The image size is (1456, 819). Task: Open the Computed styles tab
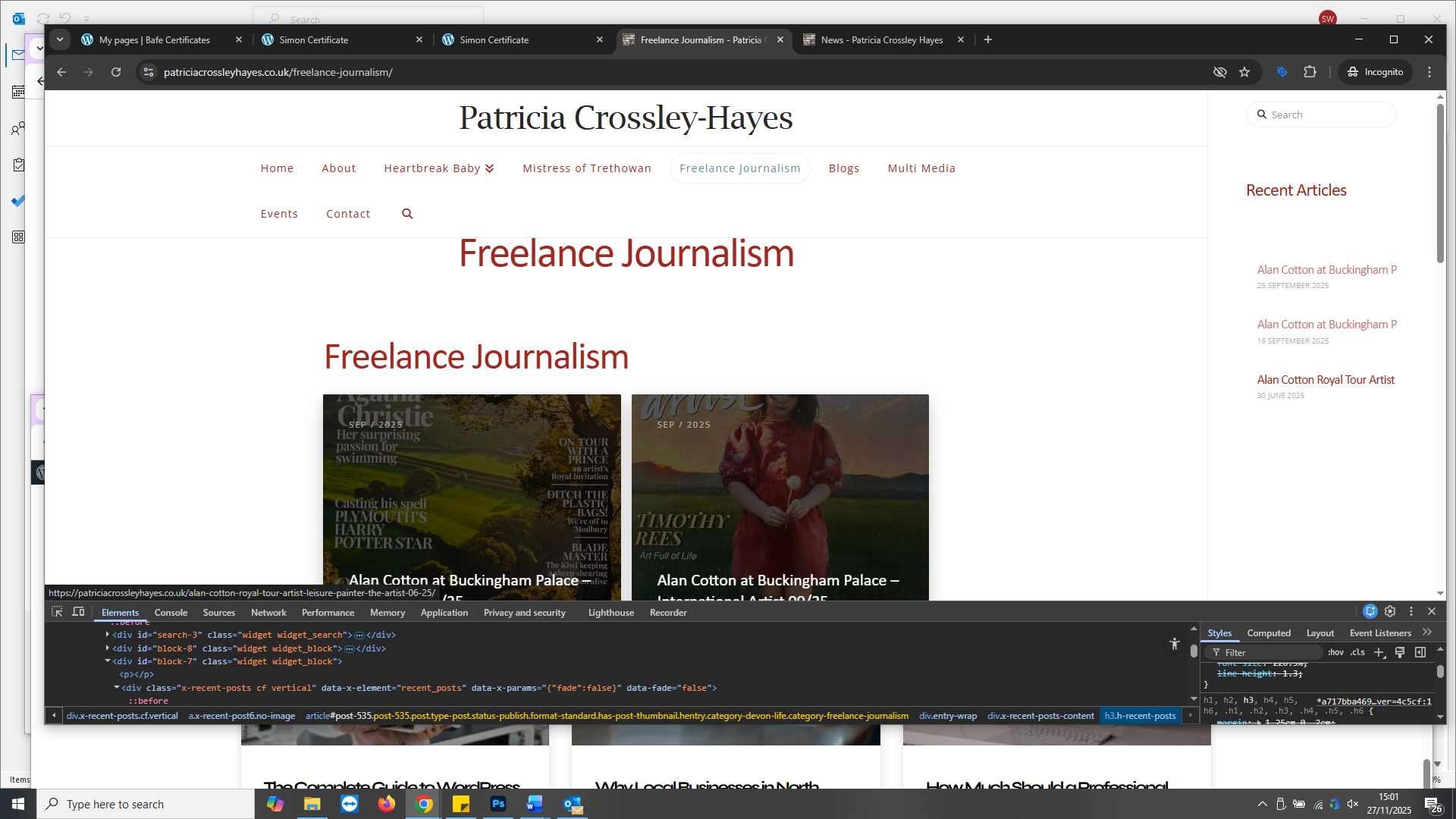tap(1268, 633)
